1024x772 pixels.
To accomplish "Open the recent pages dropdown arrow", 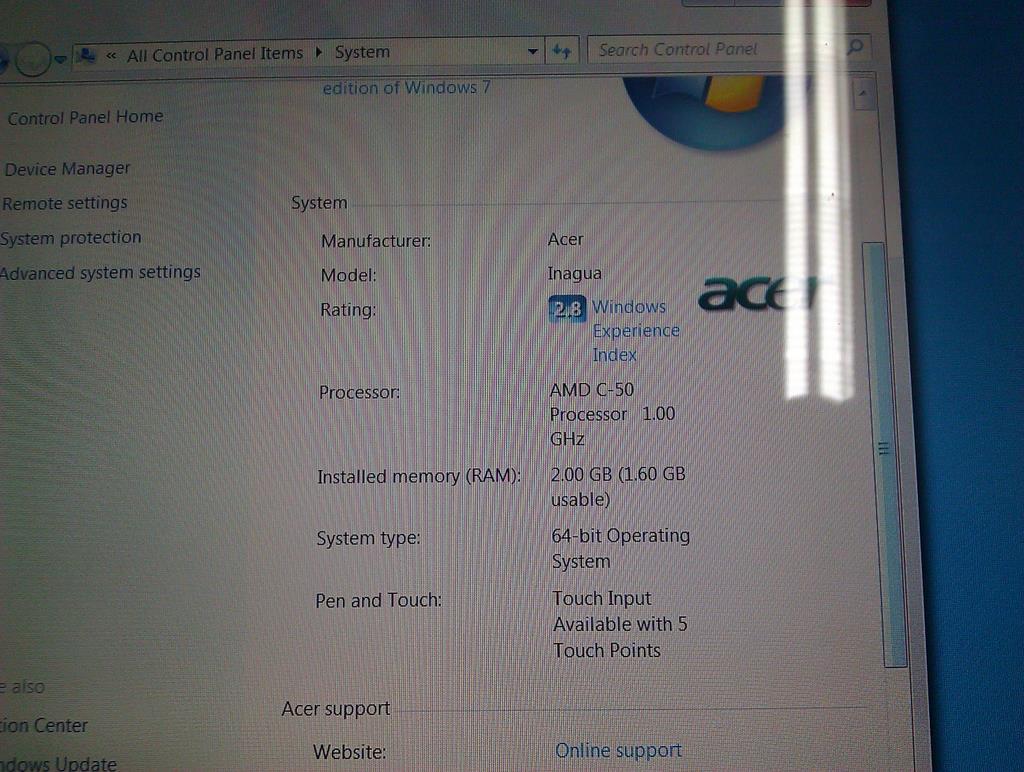I will 60,59.
